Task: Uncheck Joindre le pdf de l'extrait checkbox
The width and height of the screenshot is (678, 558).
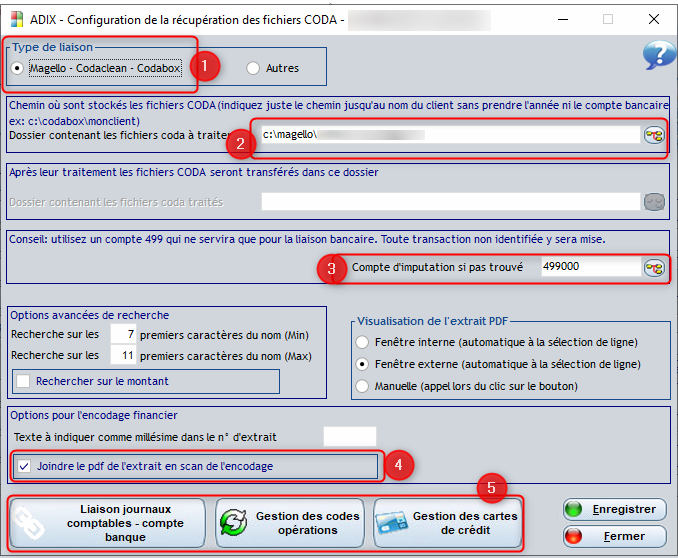Action: 23,465
